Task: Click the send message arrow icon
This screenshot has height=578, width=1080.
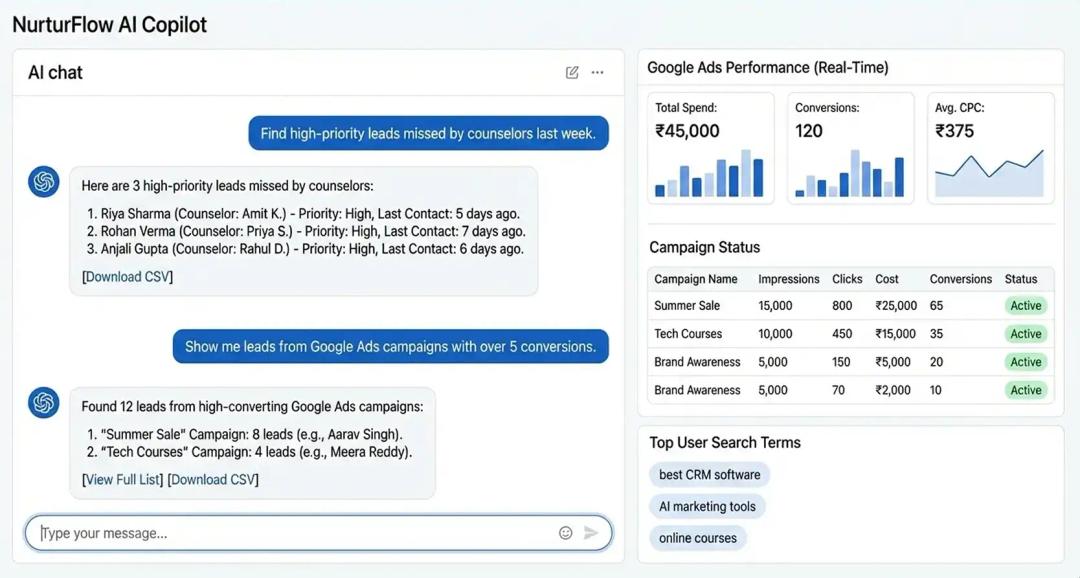Action: click(x=592, y=532)
